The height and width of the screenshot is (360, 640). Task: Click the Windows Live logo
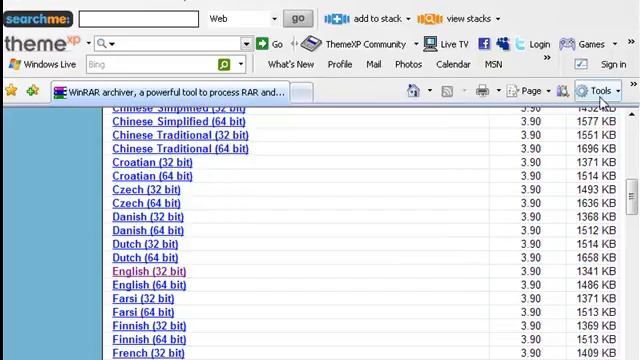[15, 64]
